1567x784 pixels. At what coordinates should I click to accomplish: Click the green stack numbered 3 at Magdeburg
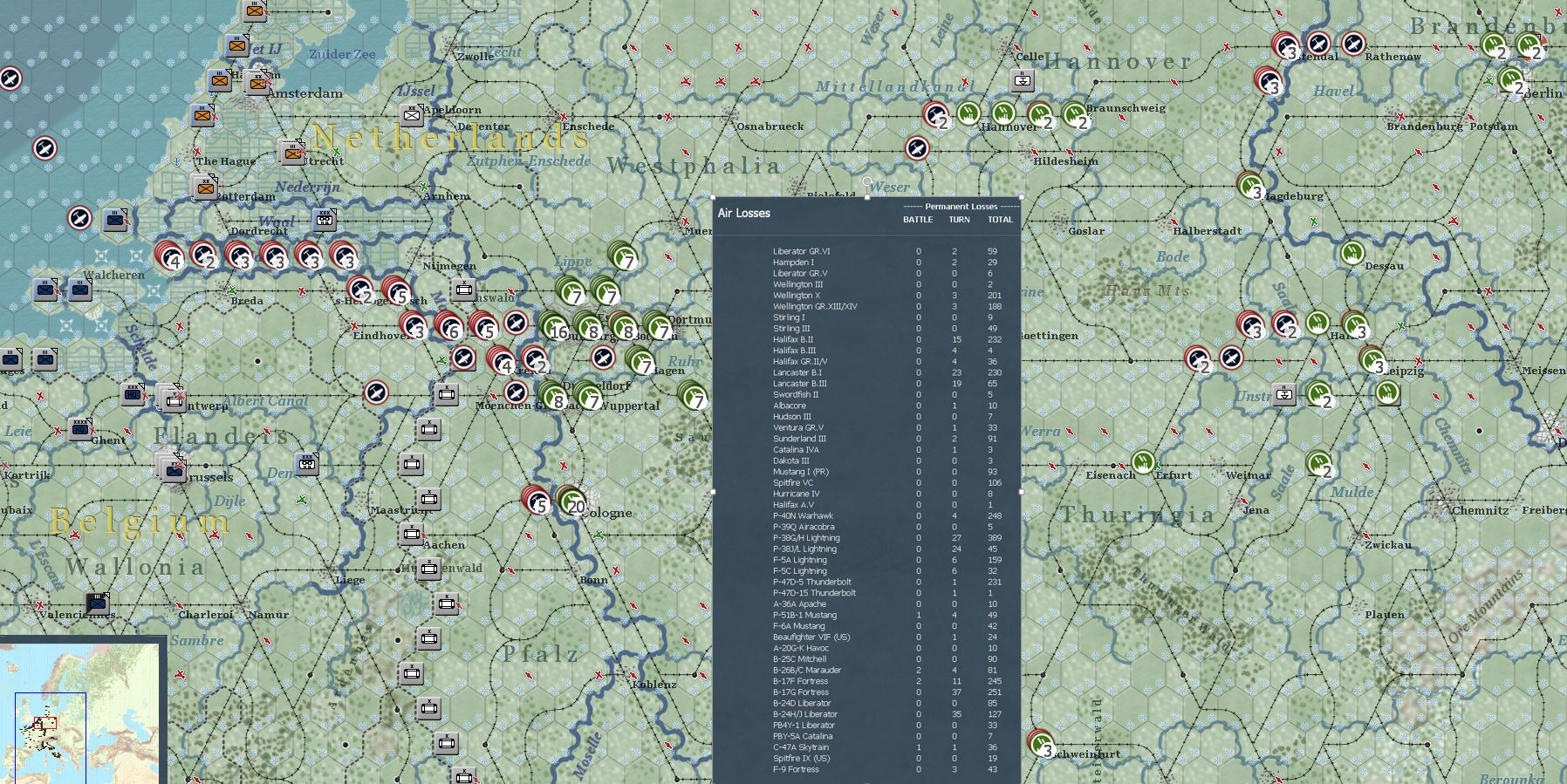click(1251, 186)
